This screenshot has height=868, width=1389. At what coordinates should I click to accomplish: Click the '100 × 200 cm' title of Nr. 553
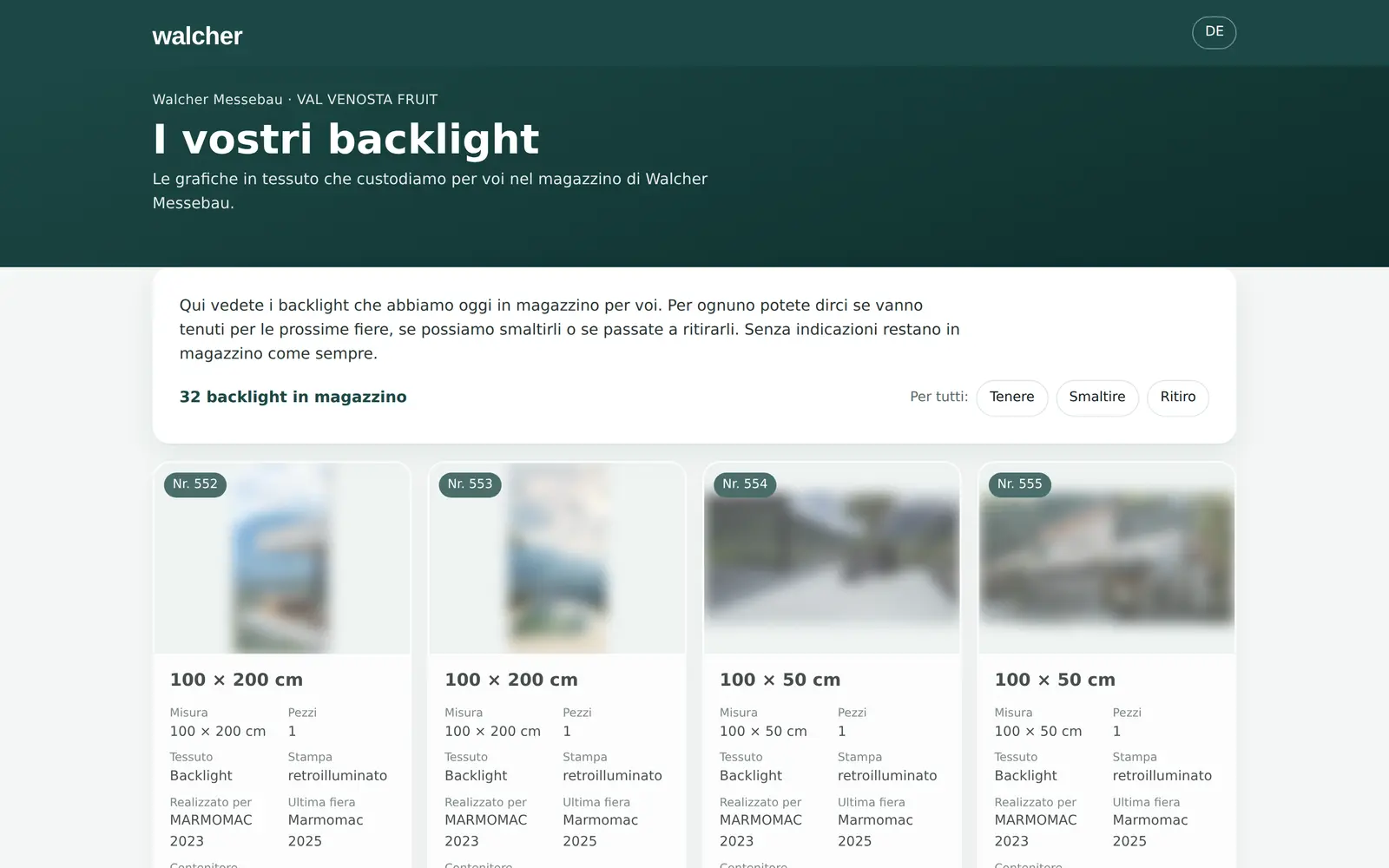pos(510,680)
